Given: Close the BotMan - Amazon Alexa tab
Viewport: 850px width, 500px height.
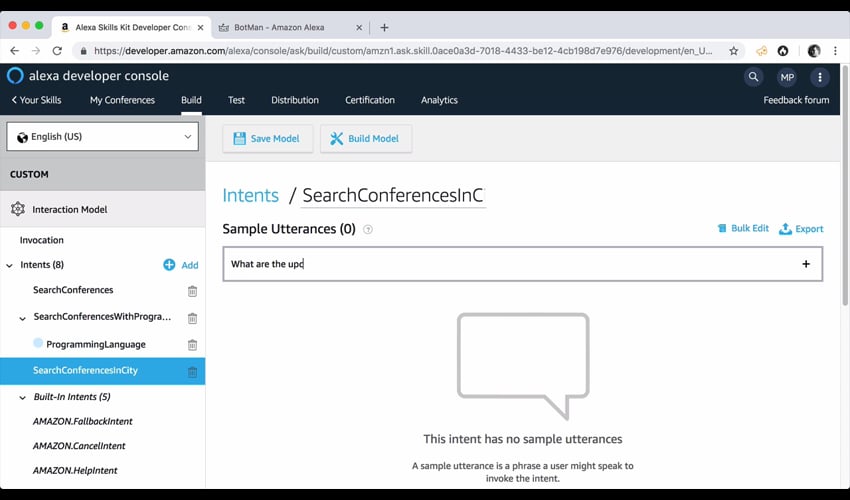Looking at the screenshot, I should point(359,28).
